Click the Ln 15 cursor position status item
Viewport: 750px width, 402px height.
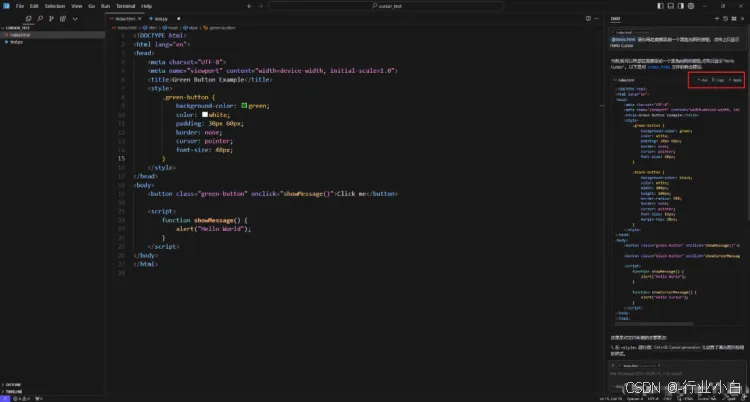pos(611,398)
